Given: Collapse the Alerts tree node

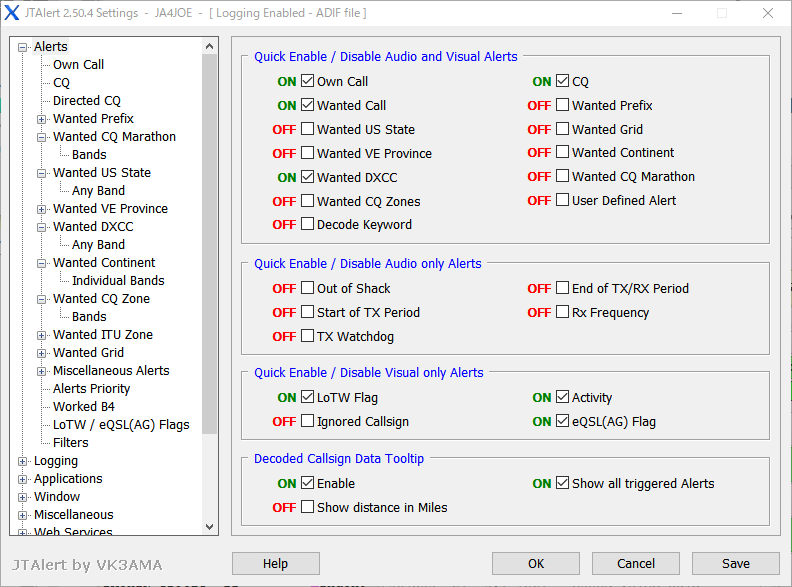Looking at the screenshot, I should [x=22, y=47].
